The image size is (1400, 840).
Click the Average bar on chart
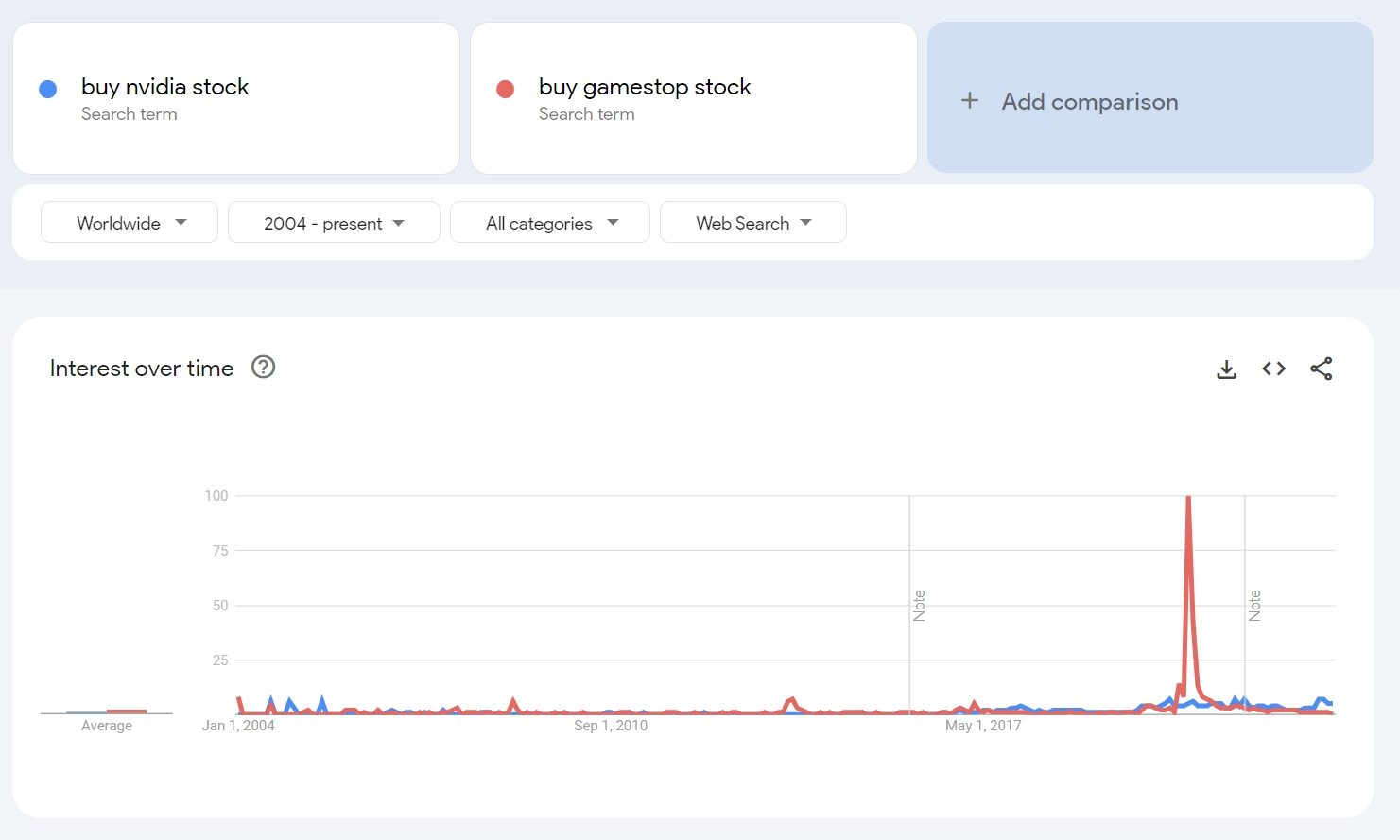click(107, 711)
